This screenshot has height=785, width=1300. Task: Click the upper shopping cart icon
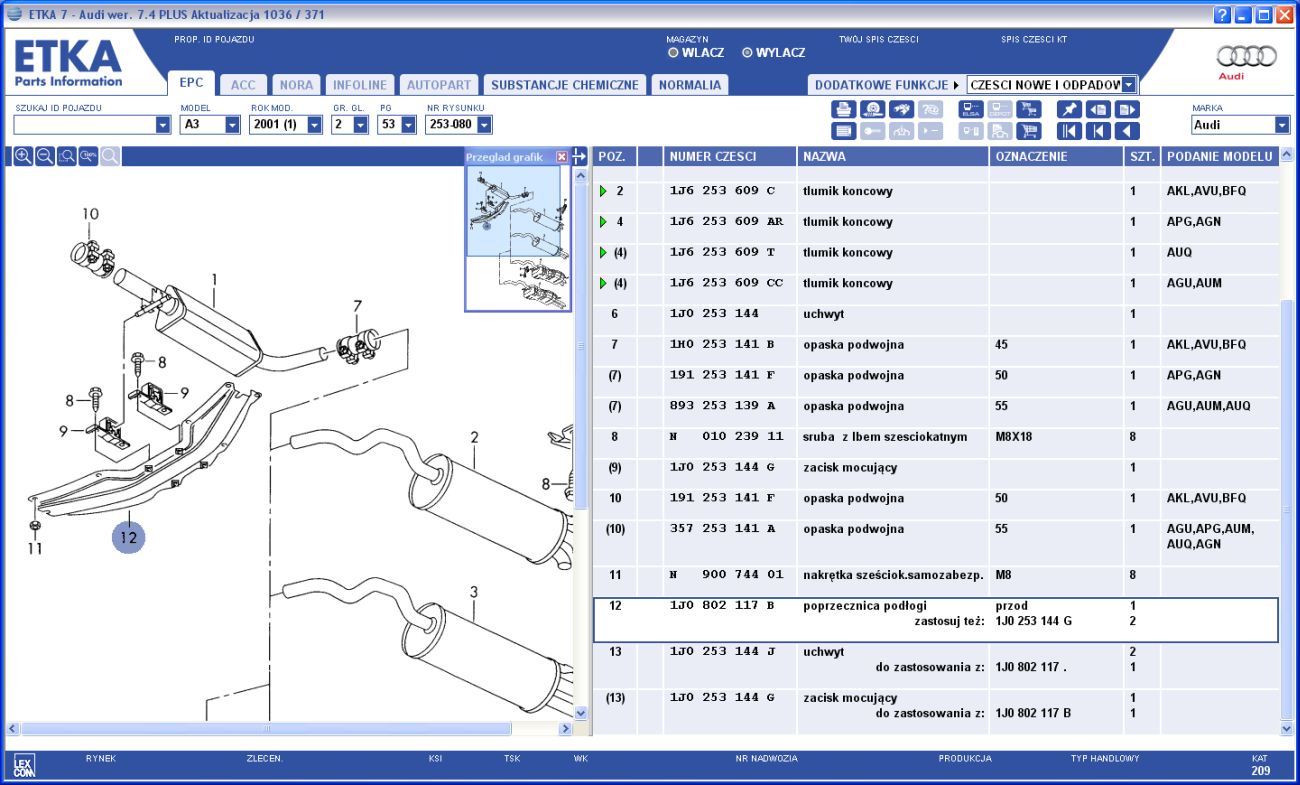1028,109
